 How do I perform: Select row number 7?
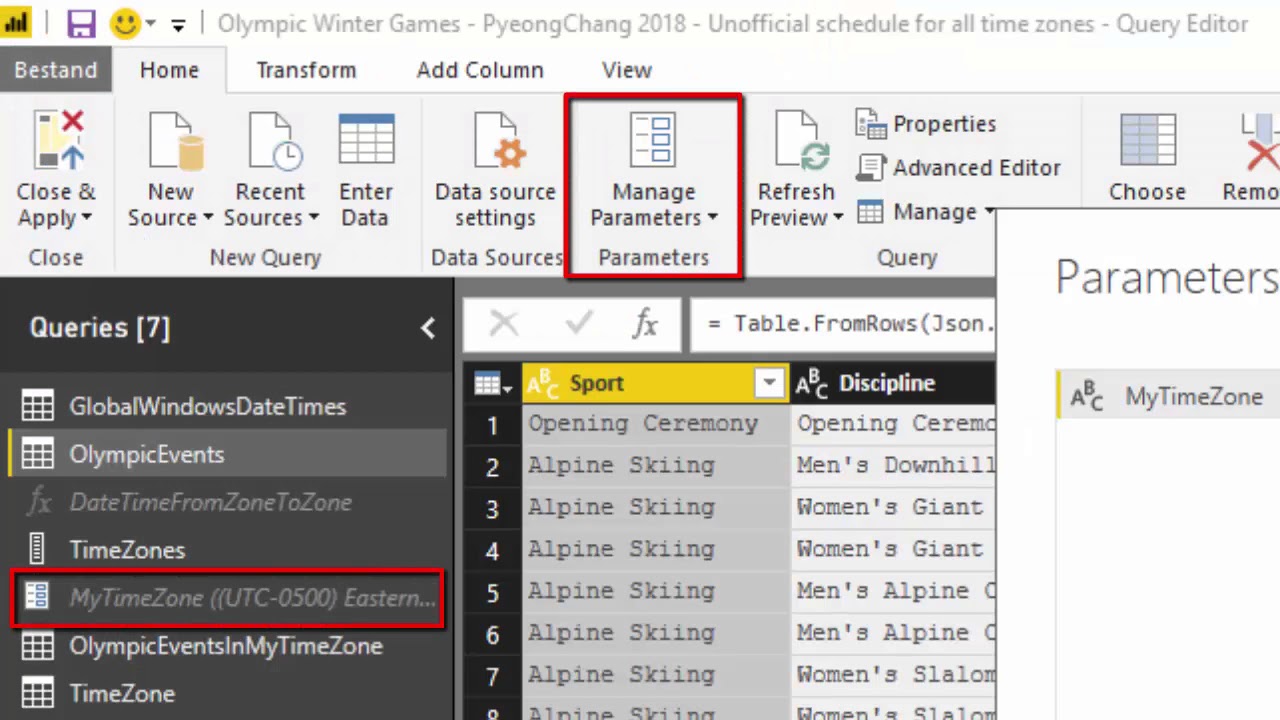click(492, 677)
